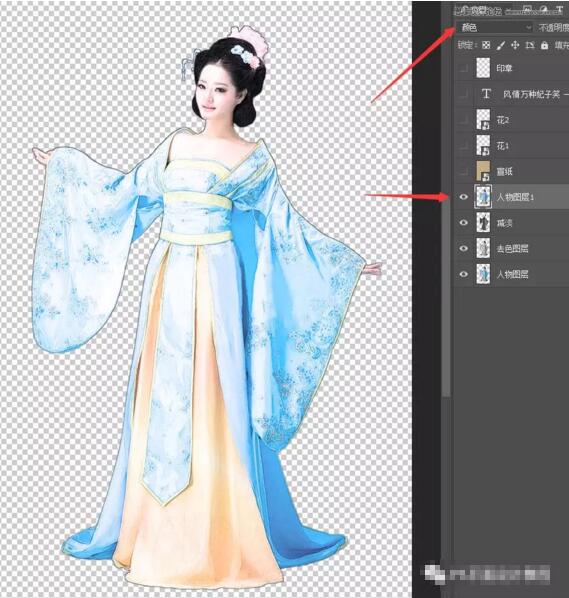Filter layers by type with the T icon
569x598 pixels.
pos(559,9)
